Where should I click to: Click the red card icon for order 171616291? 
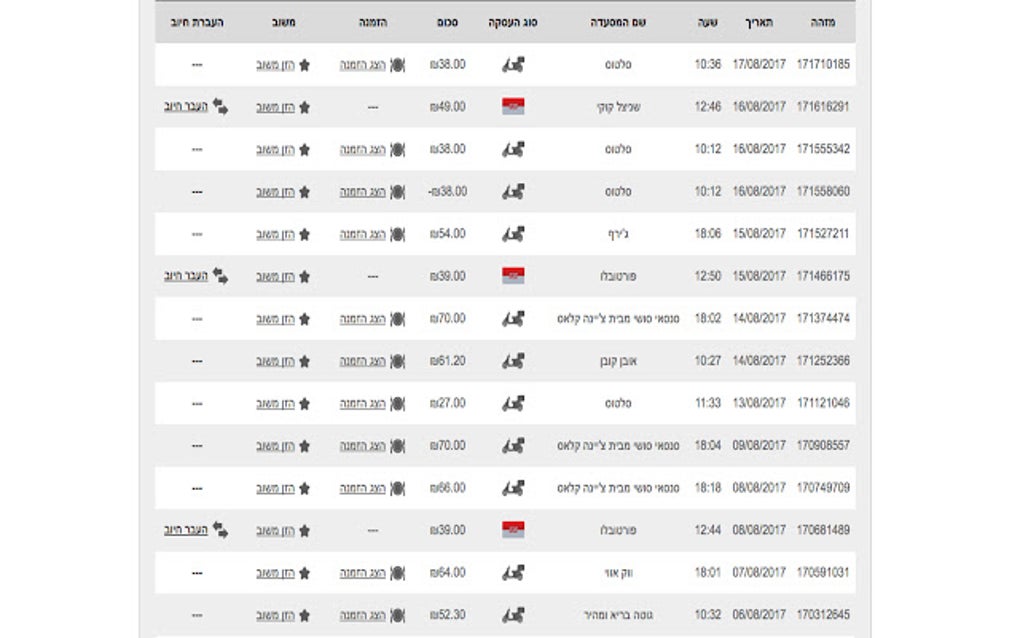coord(513,107)
